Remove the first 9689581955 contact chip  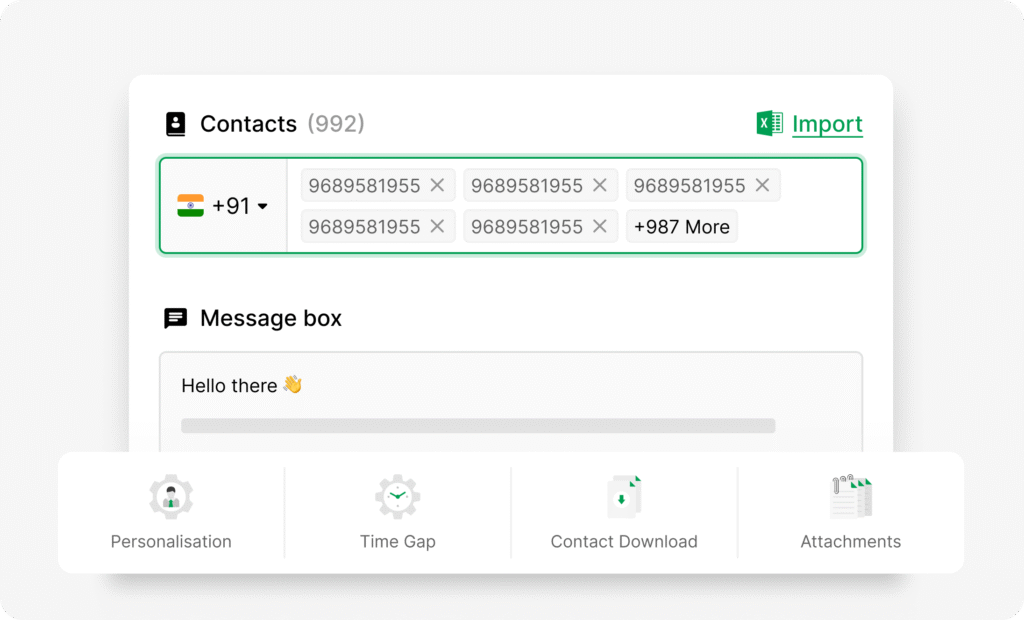pyautogui.click(x=436, y=185)
